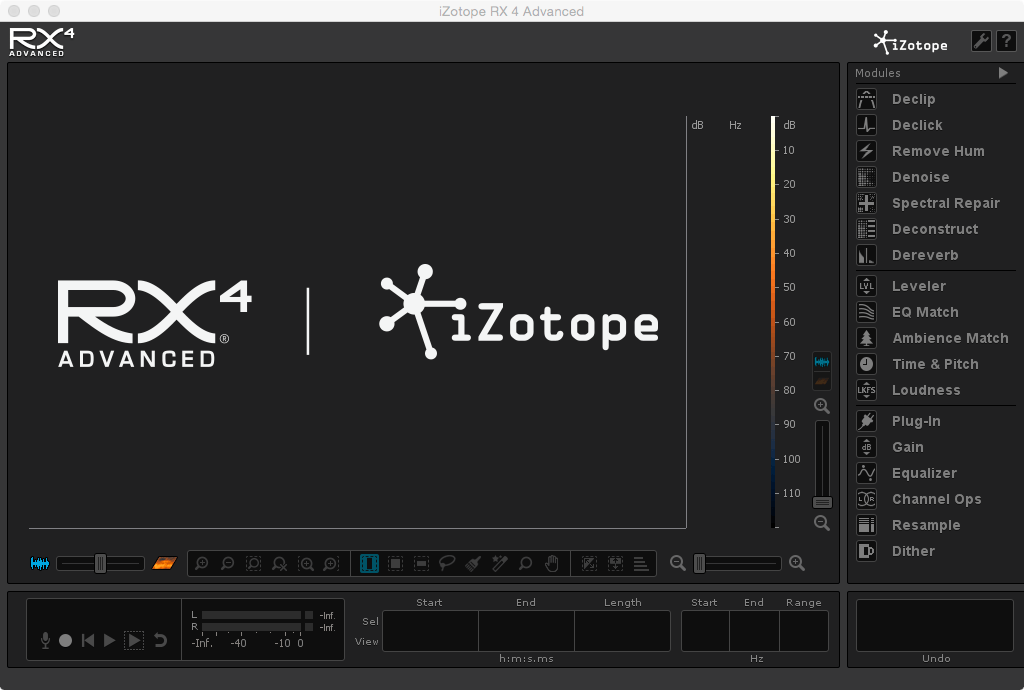Zoom to selection with dashed magnifier icon
The height and width of the screenshot is (690, 1024).
pos(253,563)
